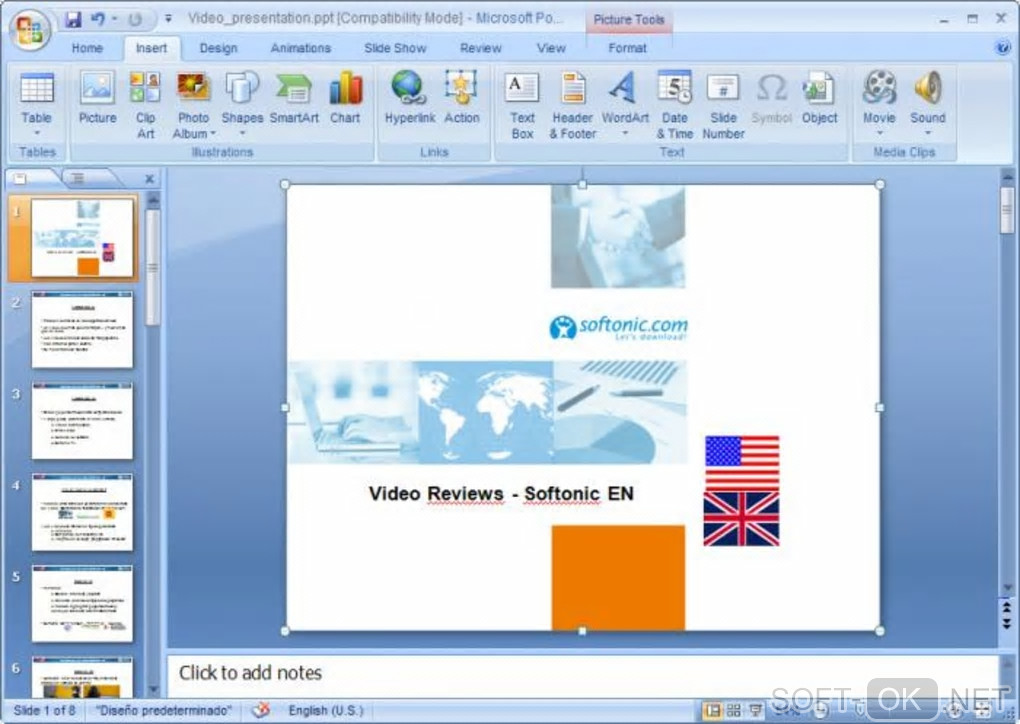Select the UK flag image on slide

point(742,518)
